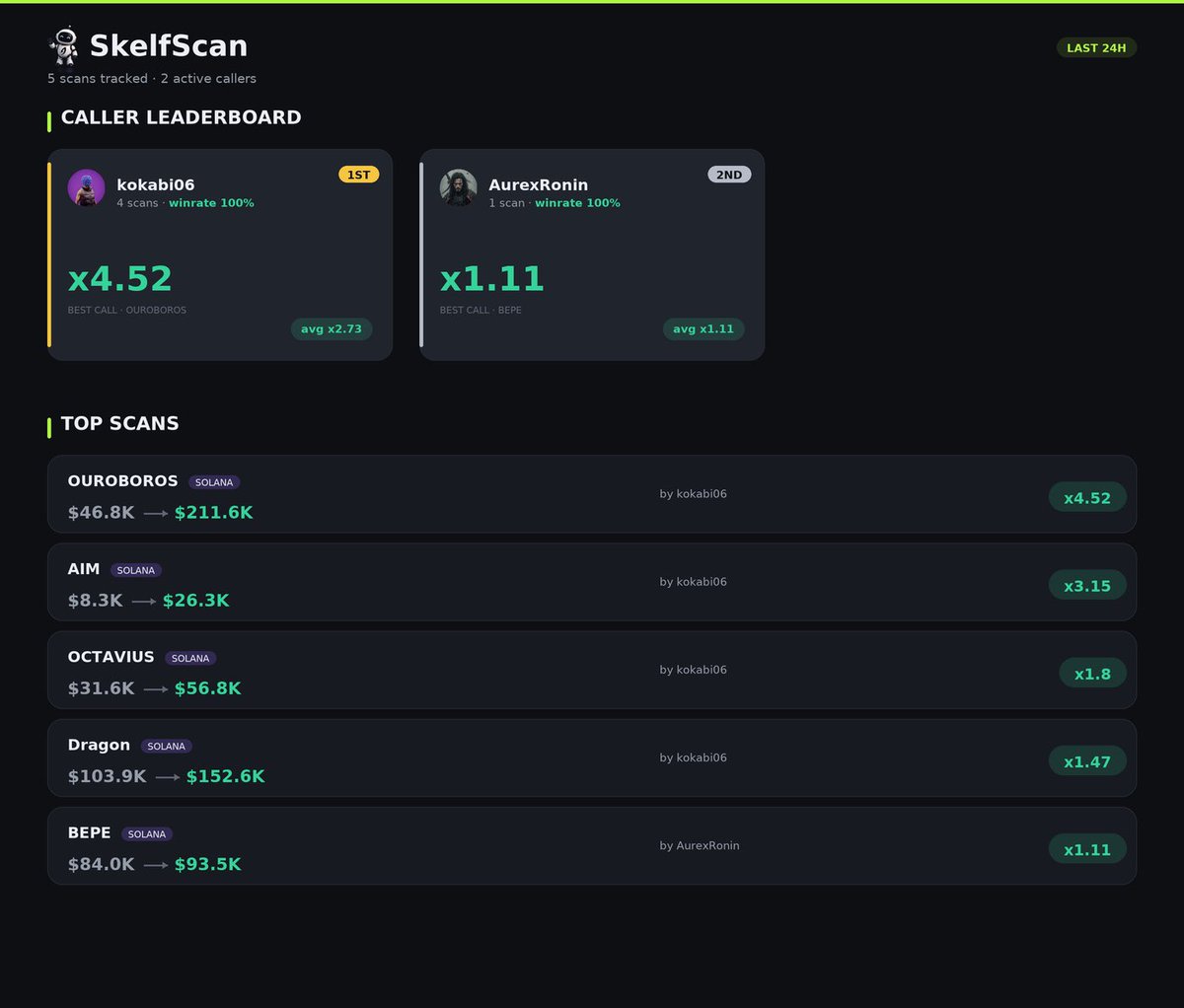Click the x1.11 best call value on AurexRonin card
The image size is (1184, 1008).
click(x=492, y=279)
